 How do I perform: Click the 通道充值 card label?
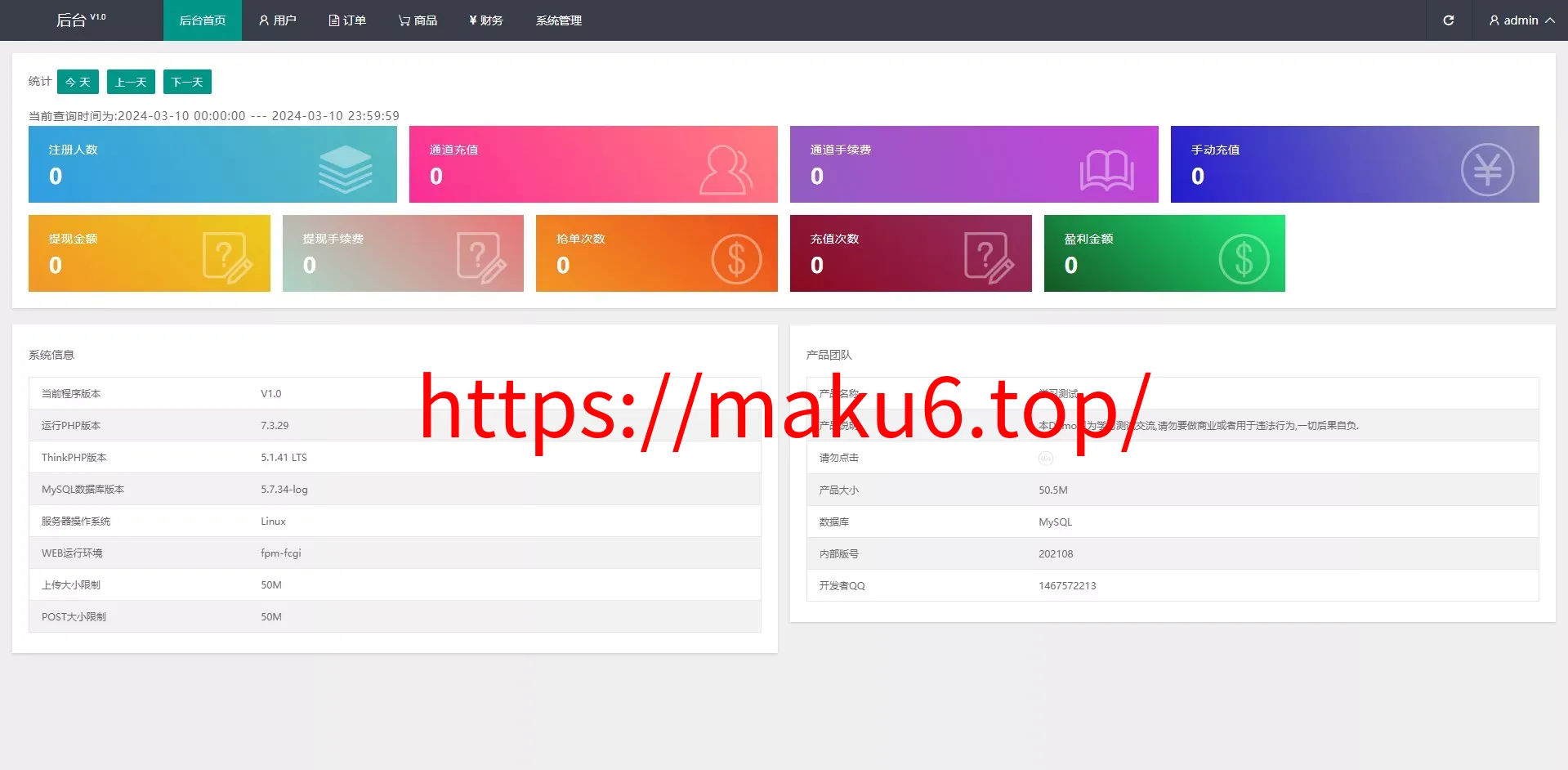453,150
